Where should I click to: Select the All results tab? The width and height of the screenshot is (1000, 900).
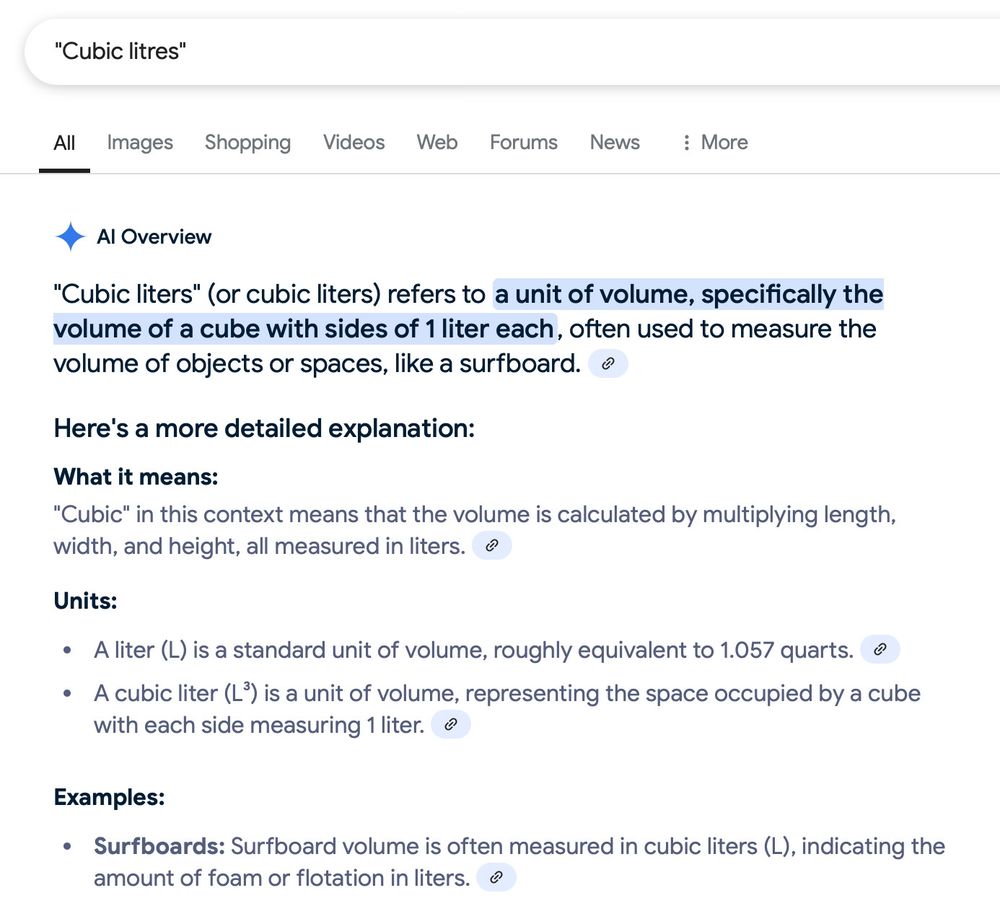(64, 143)
